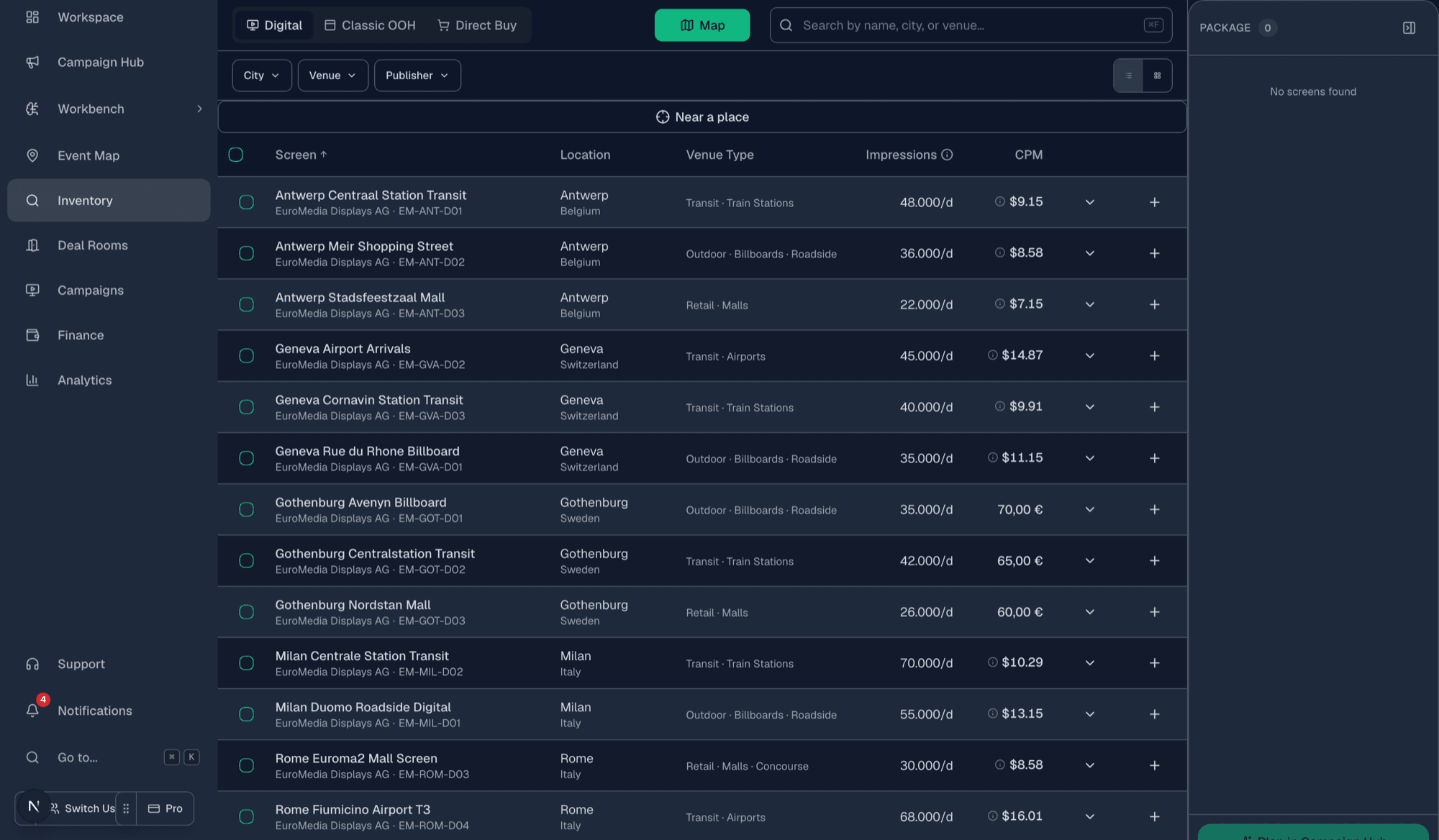1439x840 pixels.
Task: Click the drag handle dots icon
Action: pyautogui.click(x=126, y=808)
